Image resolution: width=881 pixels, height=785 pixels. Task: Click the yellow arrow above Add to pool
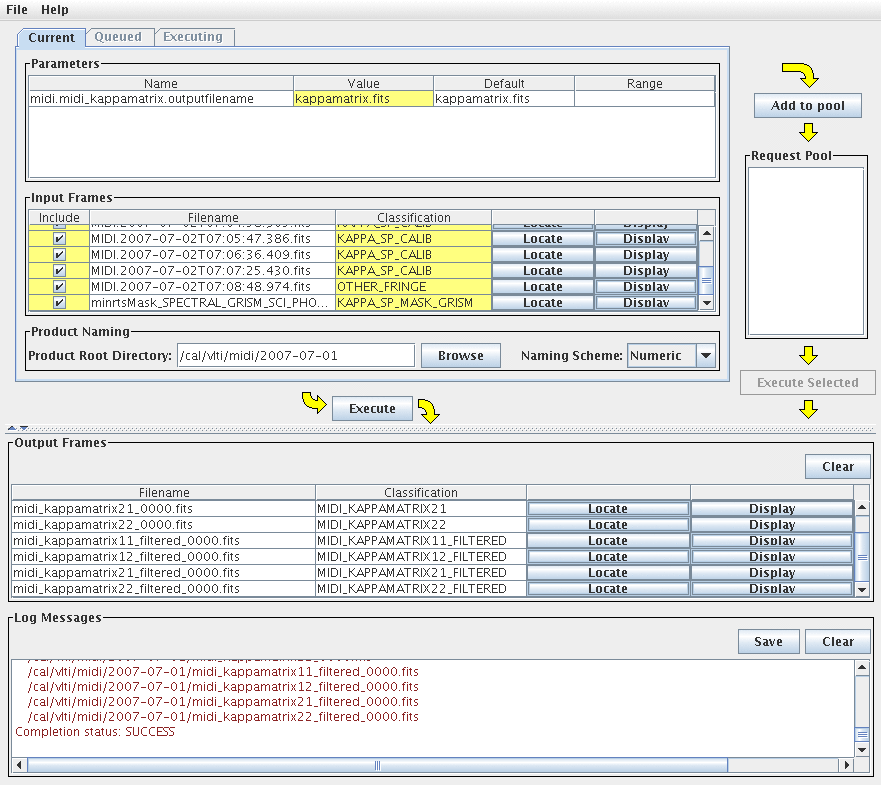click(x=800, y=74)
